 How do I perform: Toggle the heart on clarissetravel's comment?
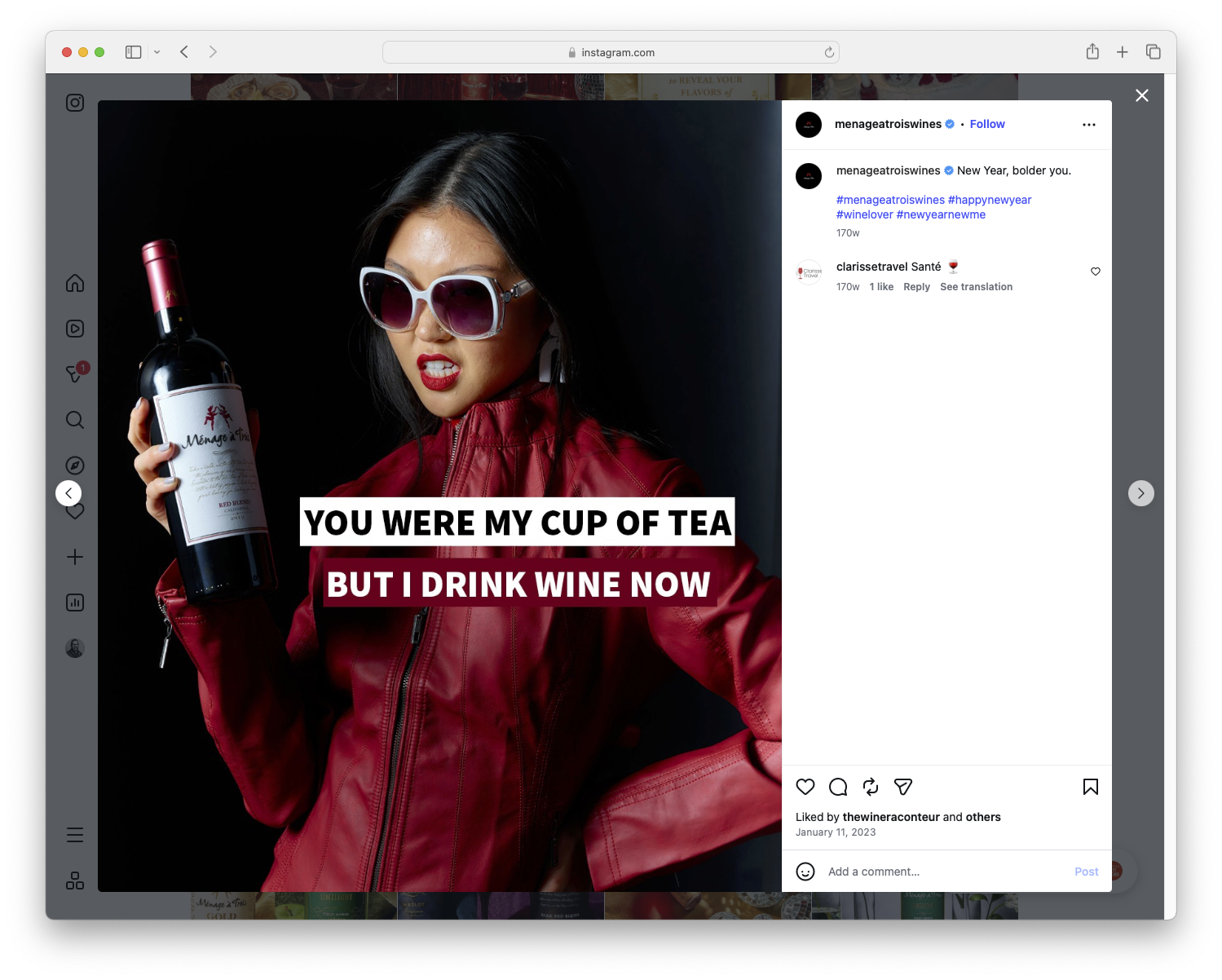[x=1095, y=271]
